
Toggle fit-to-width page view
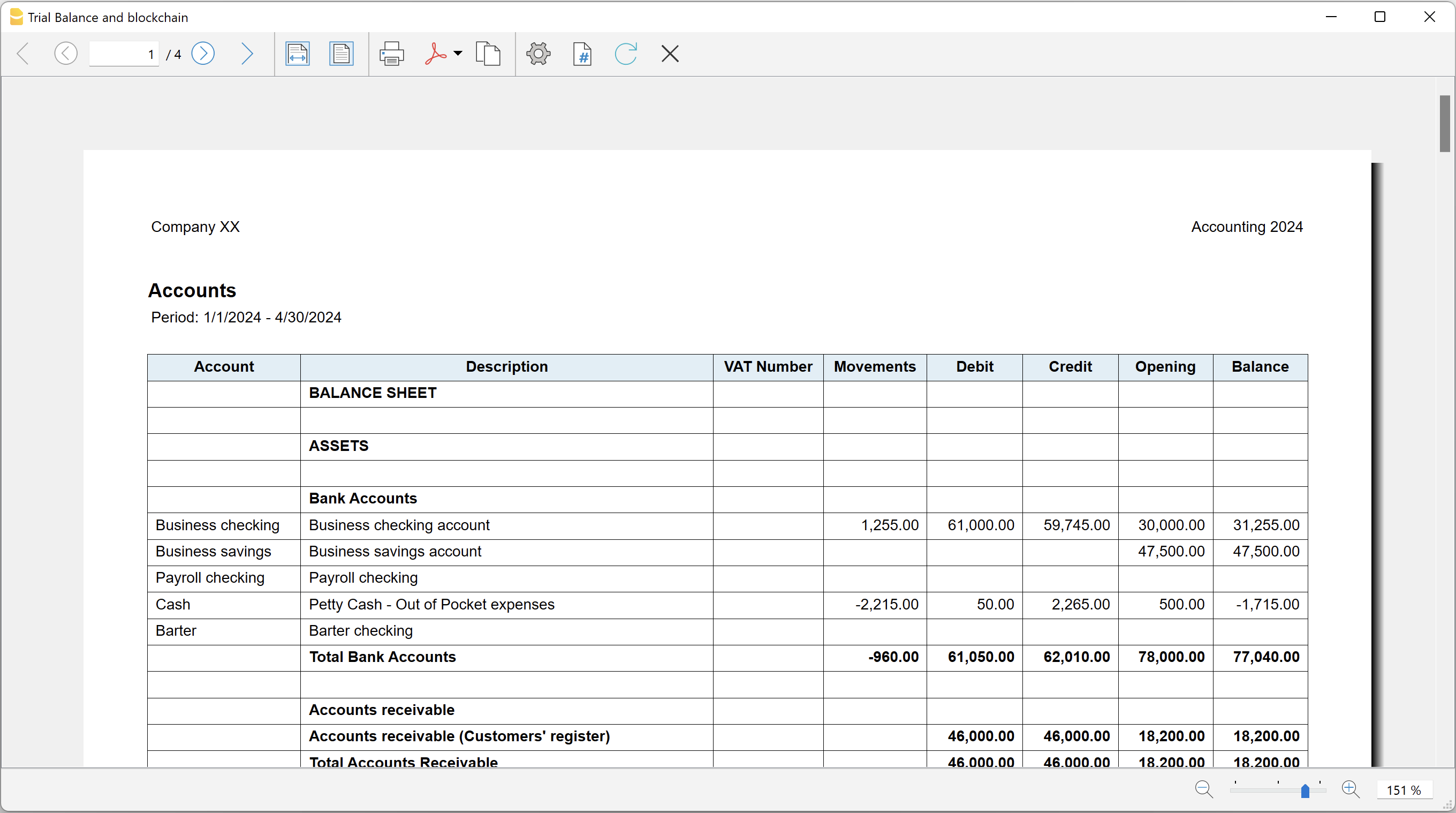point(297,54)
